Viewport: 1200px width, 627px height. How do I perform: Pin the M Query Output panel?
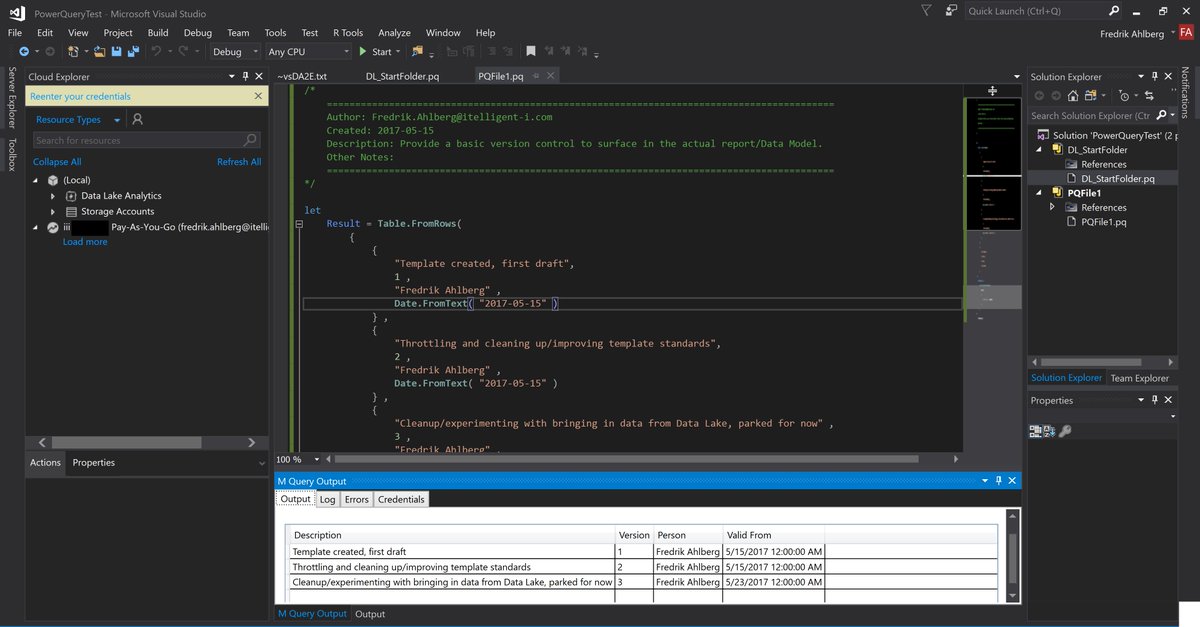click(x=997, y=481)
